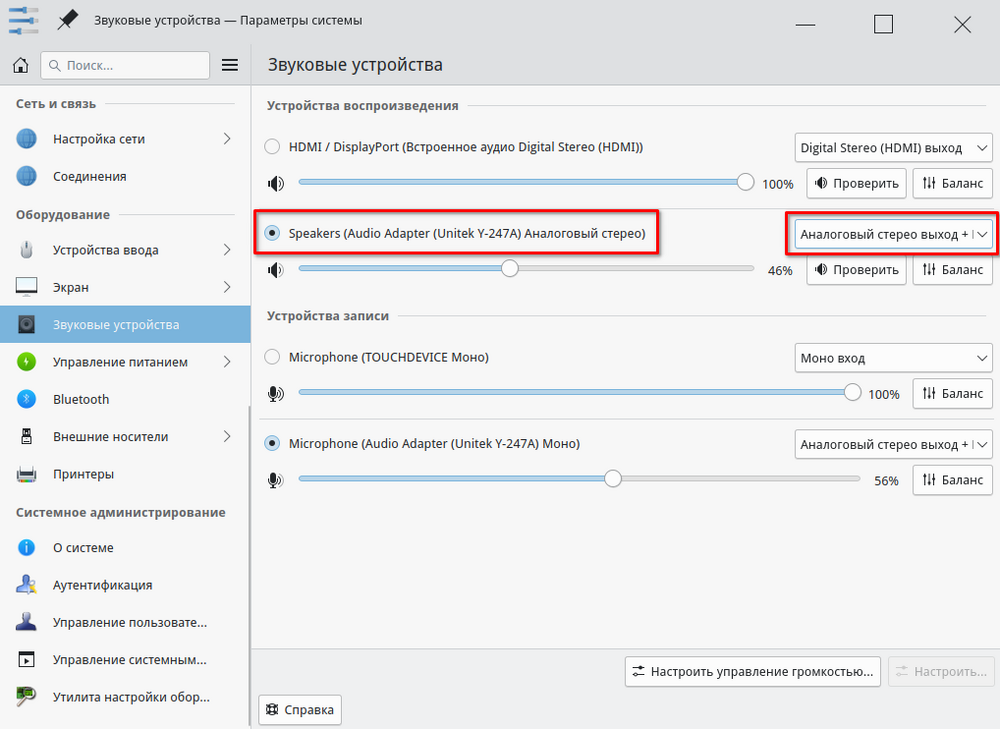
Task: Open the hamburger menu next to search
Action: pos(230,65)
